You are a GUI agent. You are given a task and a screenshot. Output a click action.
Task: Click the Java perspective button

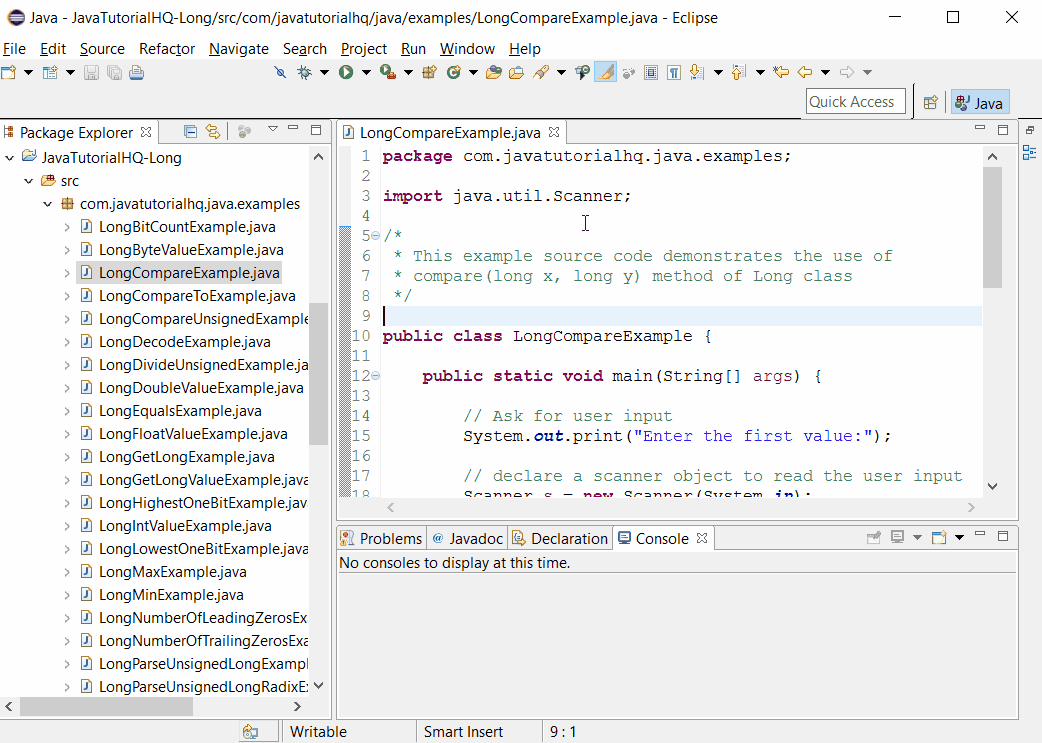(979, 102)
